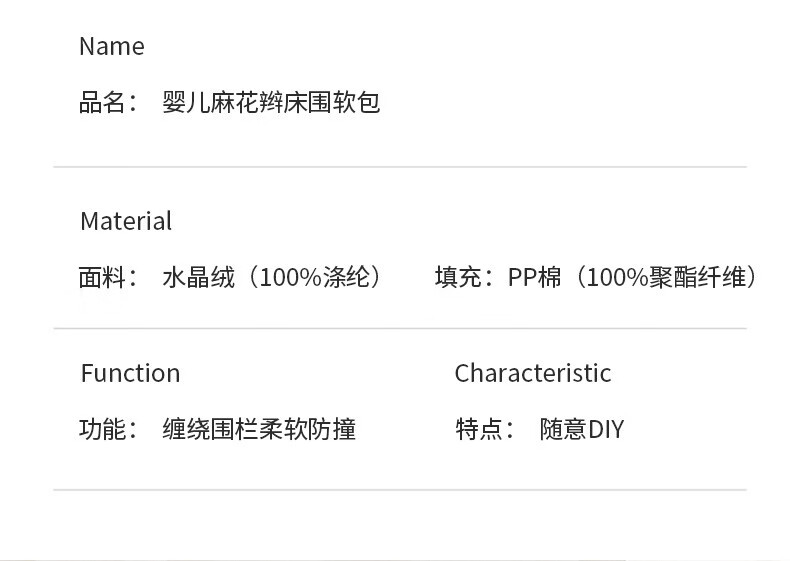The height and width of the screenshot is (561, 790).
Task: Click the PP棉 filling word
Action: tap(535, 277)
